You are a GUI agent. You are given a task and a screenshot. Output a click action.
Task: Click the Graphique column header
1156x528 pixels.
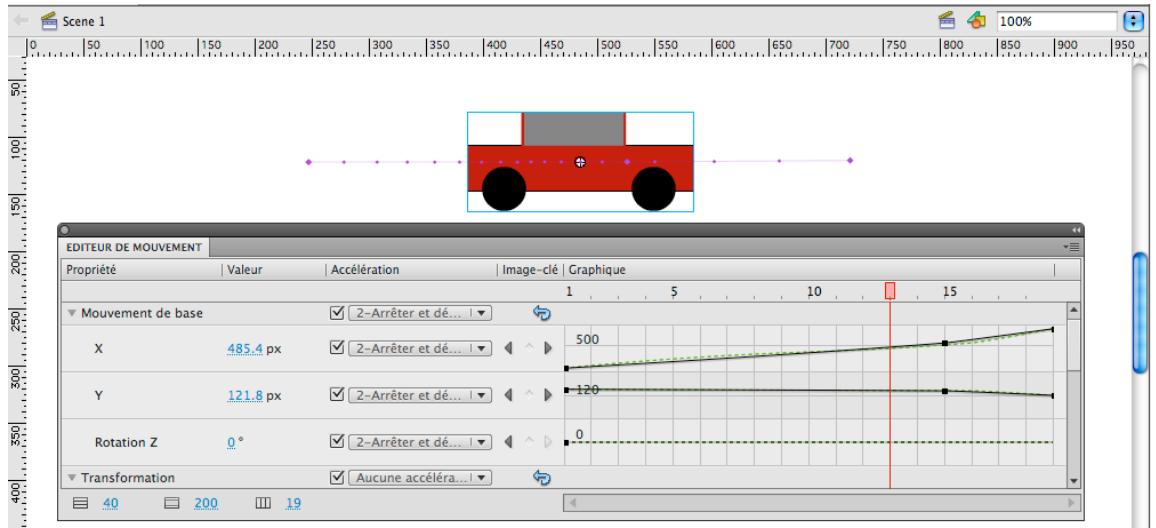[597, 270]
